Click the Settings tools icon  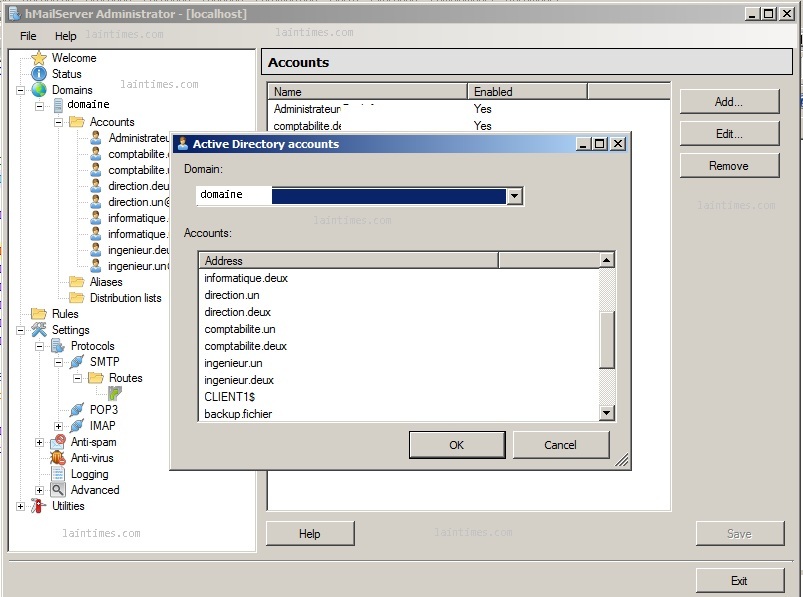click(39, 330)
